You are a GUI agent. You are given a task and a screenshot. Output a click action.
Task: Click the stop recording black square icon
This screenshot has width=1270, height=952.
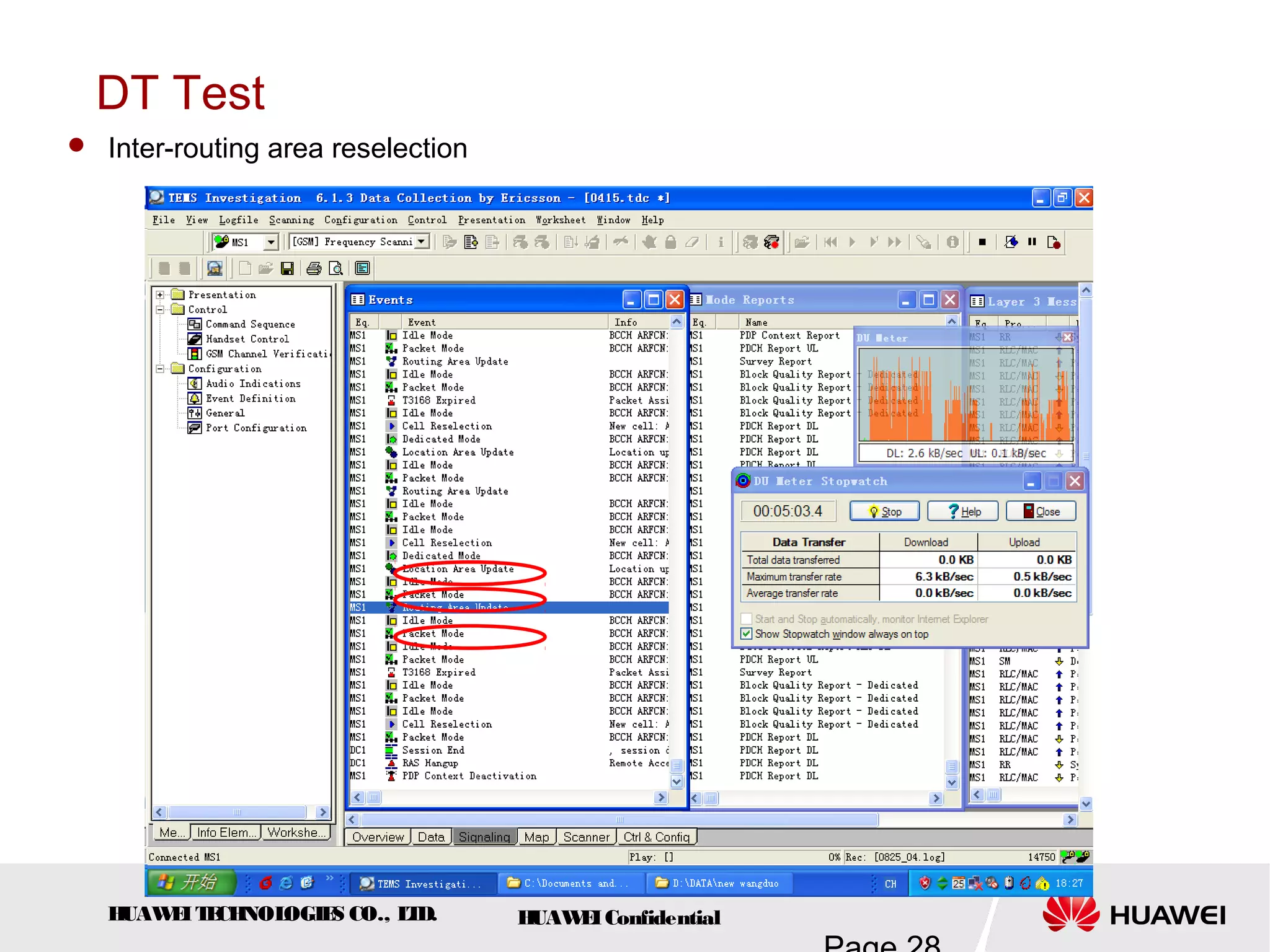982,242
